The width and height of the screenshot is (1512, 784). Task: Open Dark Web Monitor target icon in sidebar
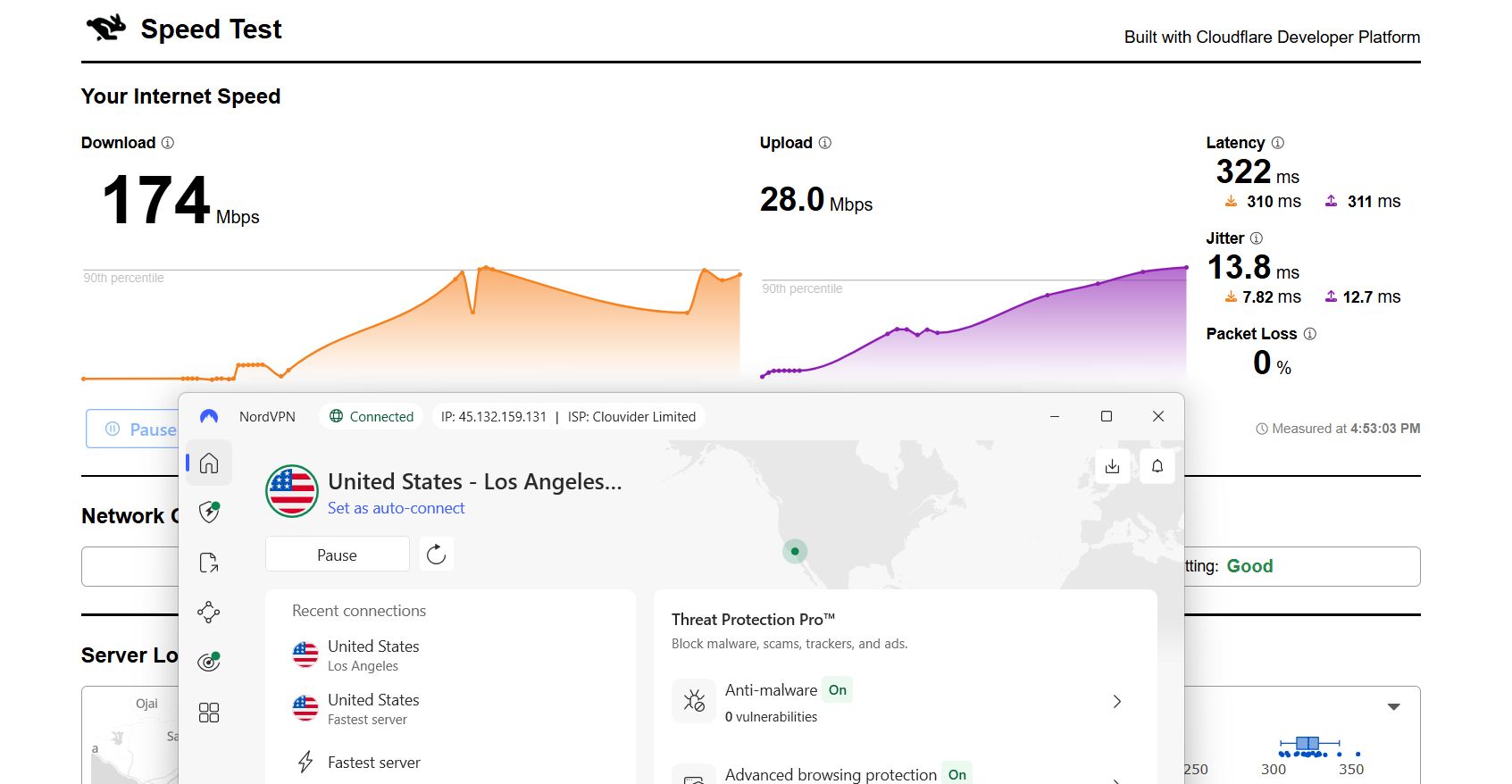pyautogui.click(x=209, y=662)
